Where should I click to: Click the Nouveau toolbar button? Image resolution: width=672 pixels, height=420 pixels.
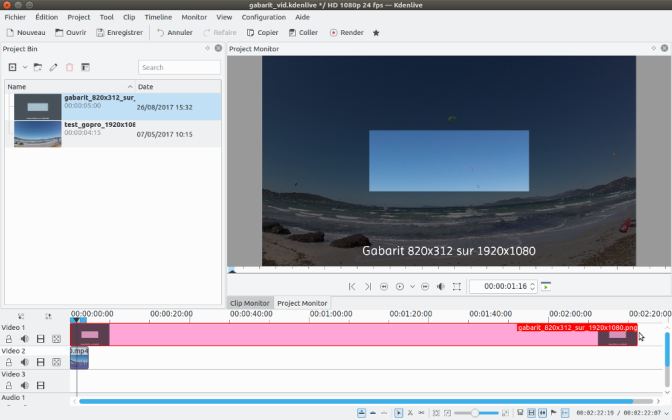pos(26,33)
